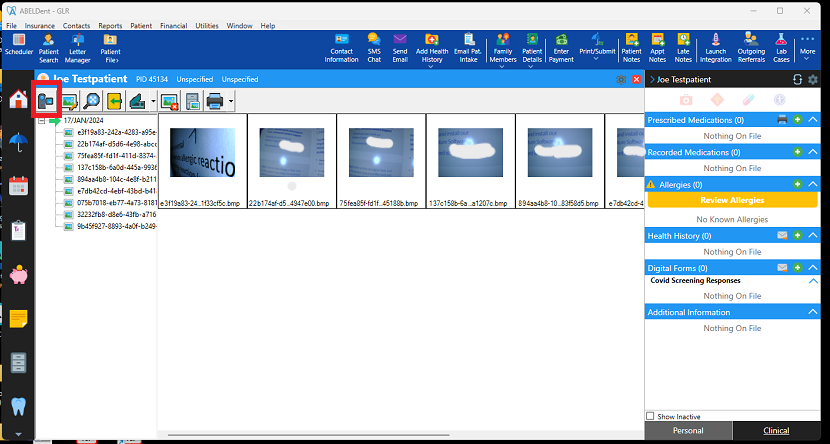Add a prescribed medication with plus icon
The height and width of the screenshot is (444, 830).
pyautogui.click(x=798, y=120)
